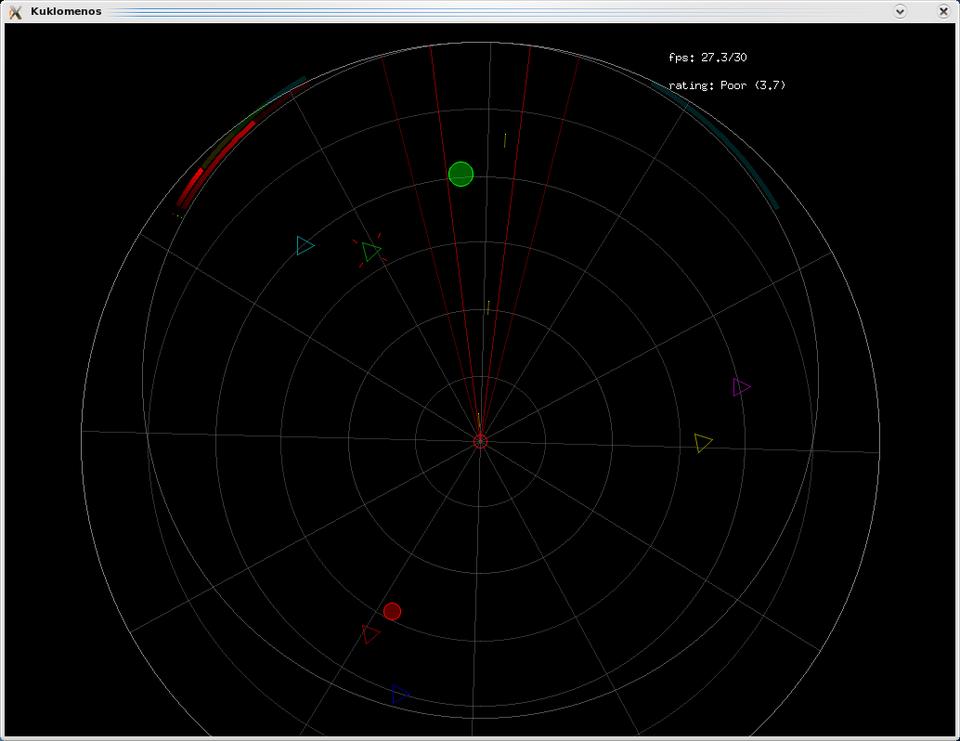960x741 pixels.
Task: Click the rating Poor (3.7) text
Action: tap(727, 86)
